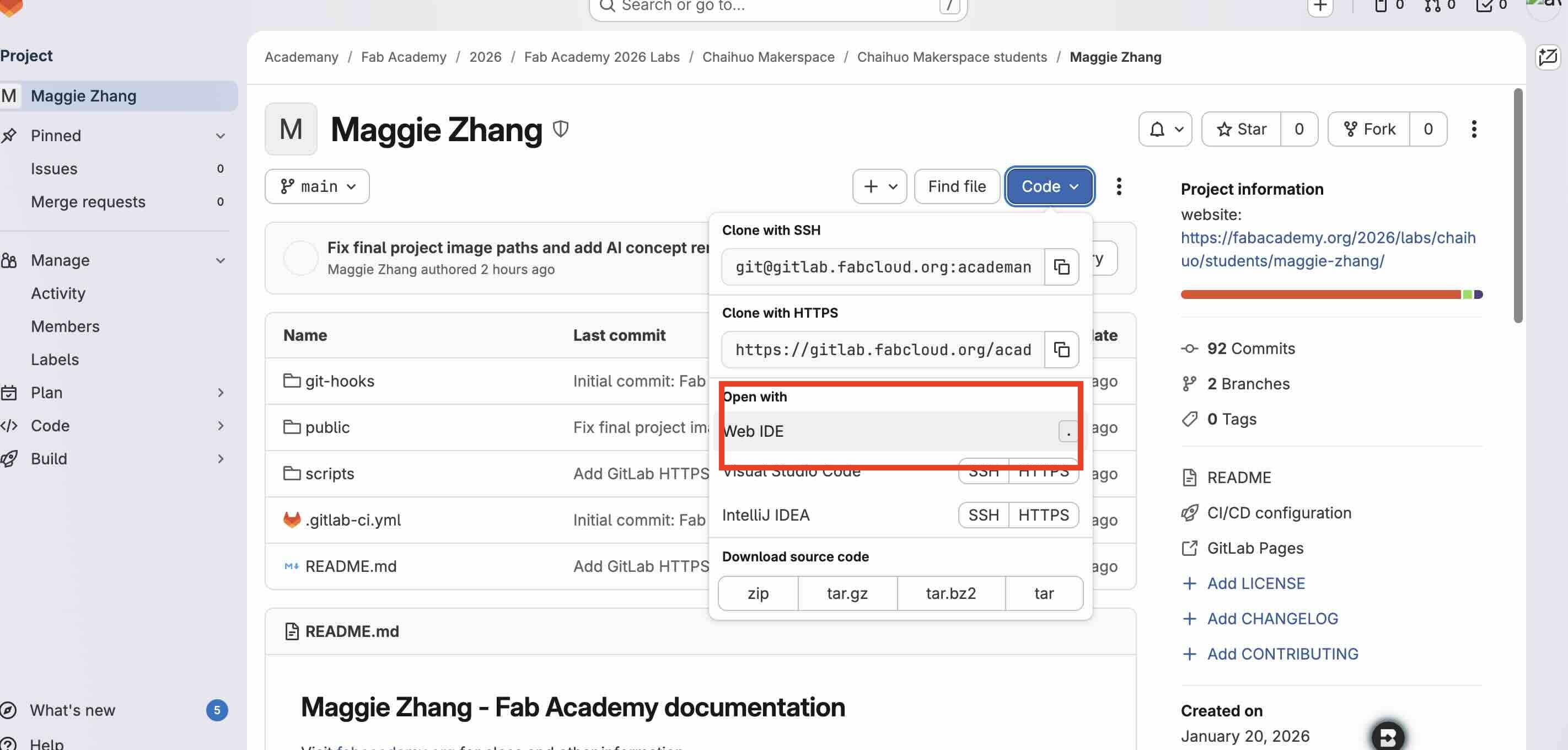Open the README from project information

pyautogui.click(x=1239, y=477)
